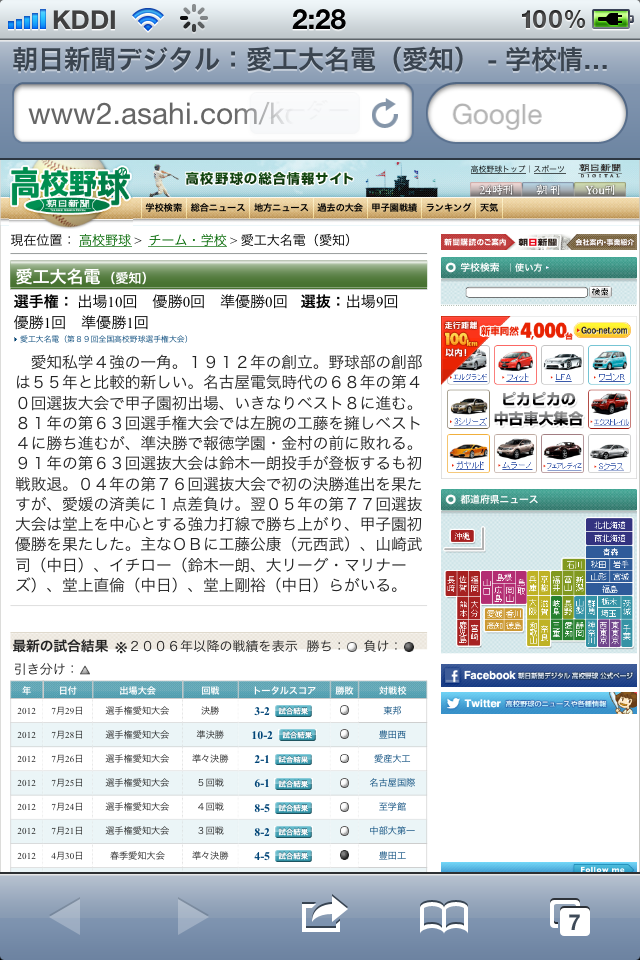Viewport: 640px width, 960px height.
Task: Switch to the You刊 tab
Action: coord(600,190)
